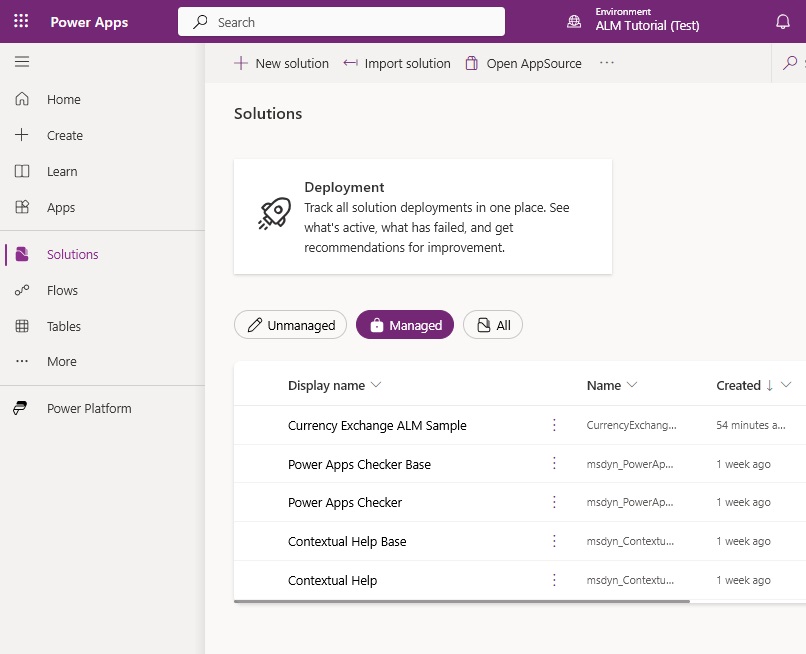Viewport: 806px width, 654px height.
Task: Click the Apps grid icon
Action: click(22, 207)
